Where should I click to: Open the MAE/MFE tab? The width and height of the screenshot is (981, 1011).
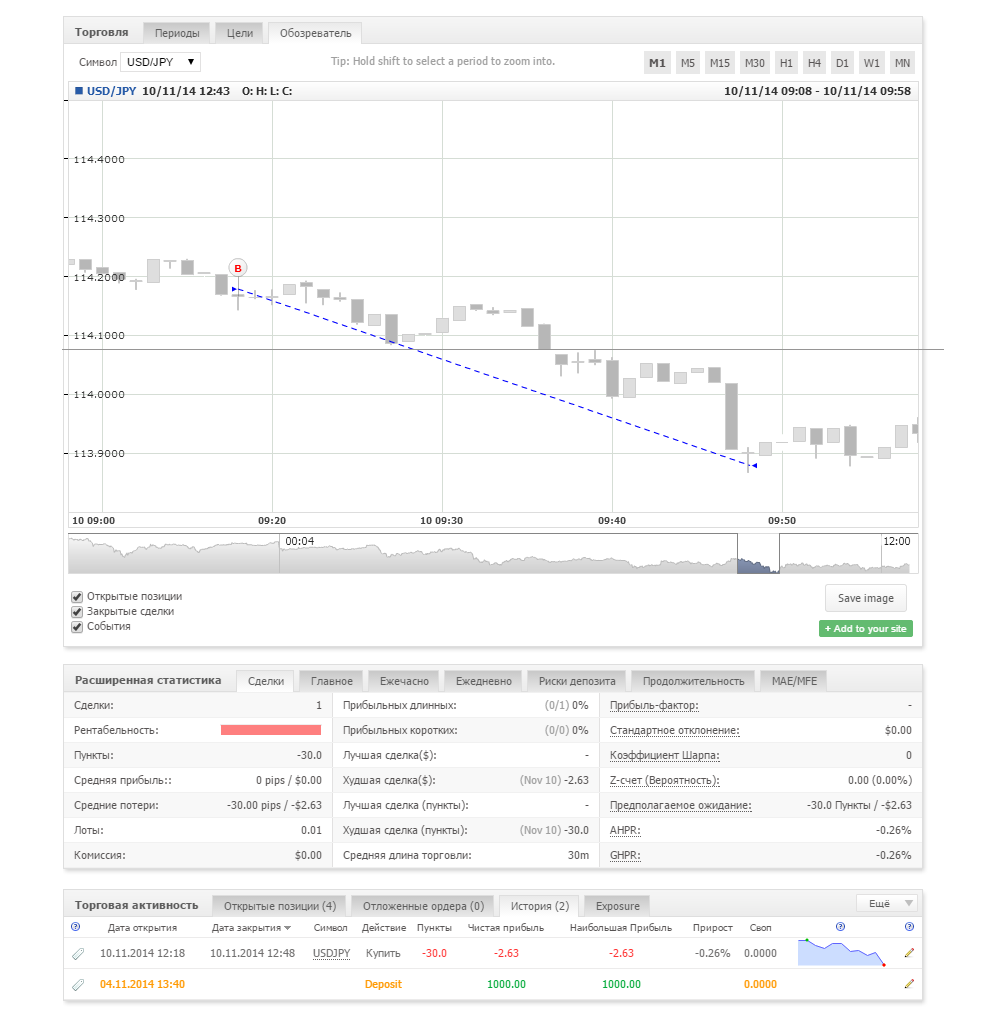pyautogui.click(x=794, y=681)
